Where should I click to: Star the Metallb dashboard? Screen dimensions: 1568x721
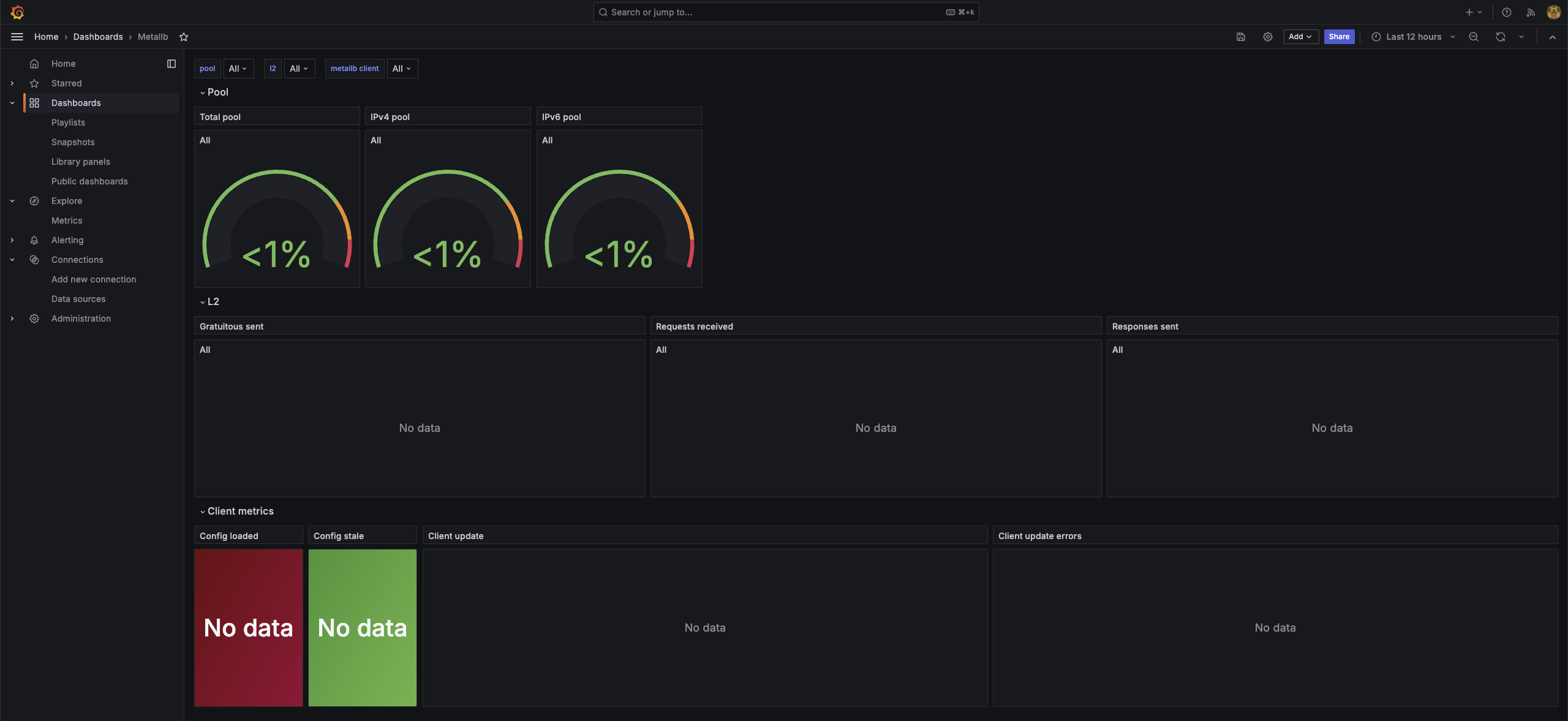tap(184, 37)
